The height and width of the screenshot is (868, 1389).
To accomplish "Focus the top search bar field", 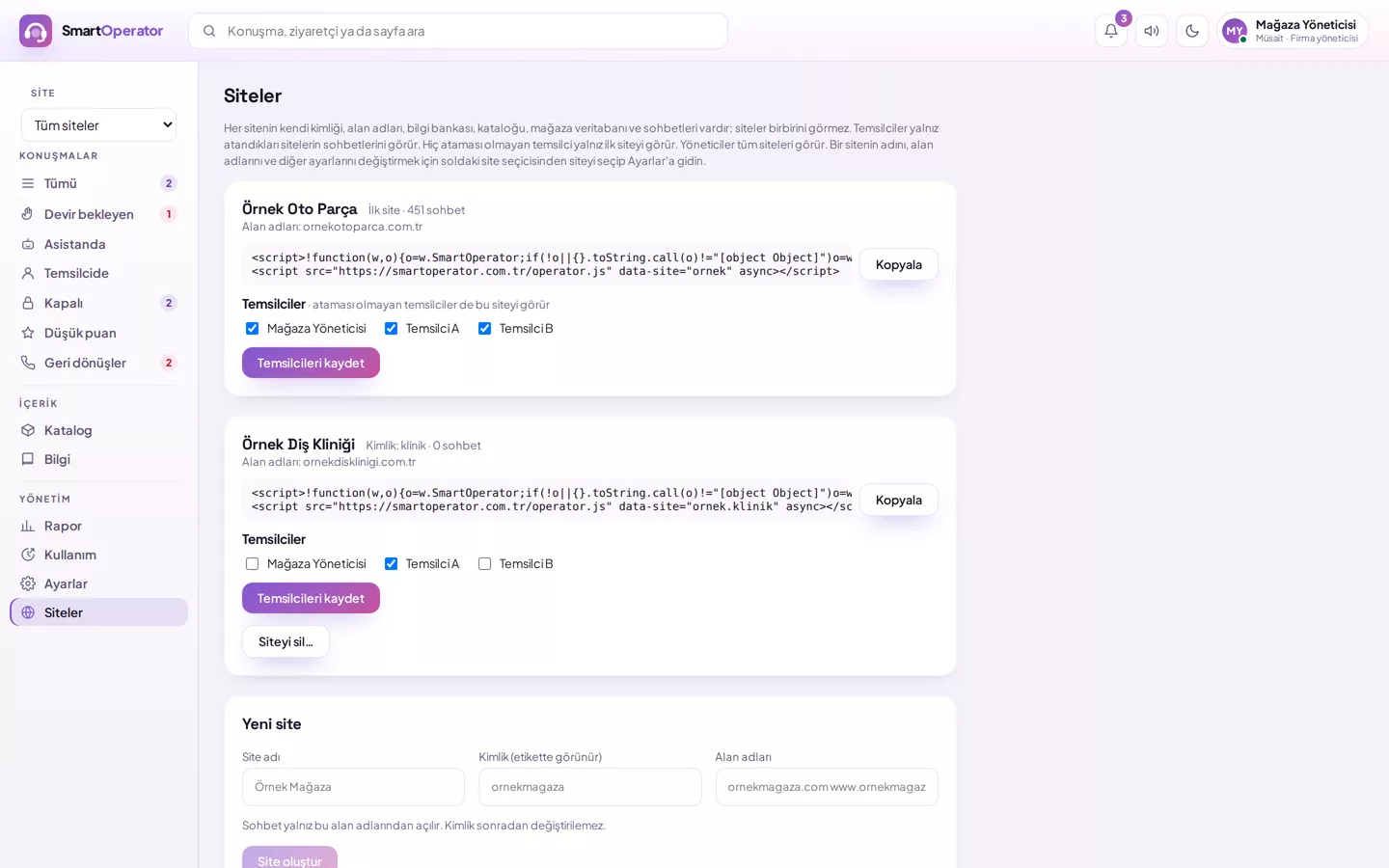I will (x=458, y=31).
